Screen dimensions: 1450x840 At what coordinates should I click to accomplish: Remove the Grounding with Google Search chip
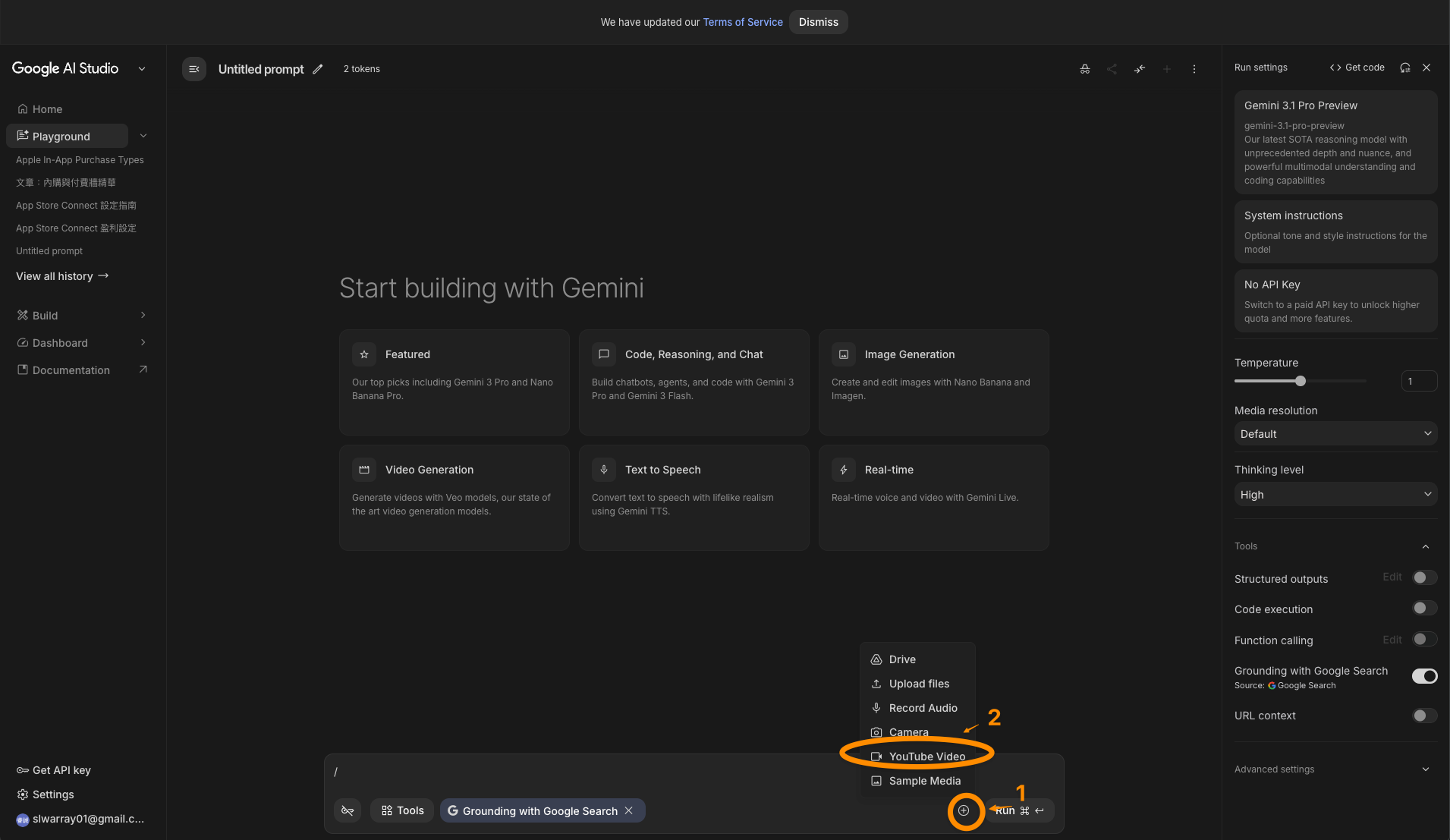tap(629, 810)
